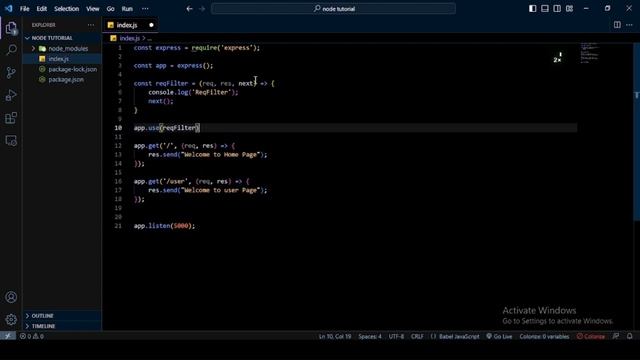Click the VS Code logo icon in title bar
Viewport: 640px width, 360px height.
coord(9,9)
